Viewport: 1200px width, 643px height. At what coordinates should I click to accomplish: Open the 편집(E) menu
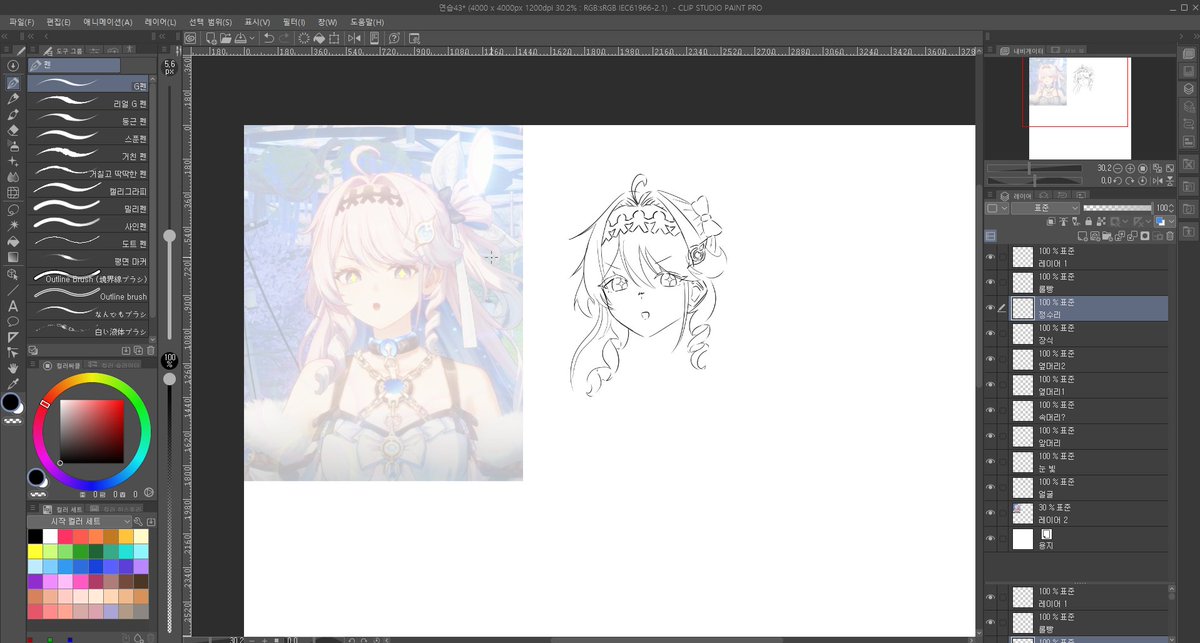(x=59, y=22)
